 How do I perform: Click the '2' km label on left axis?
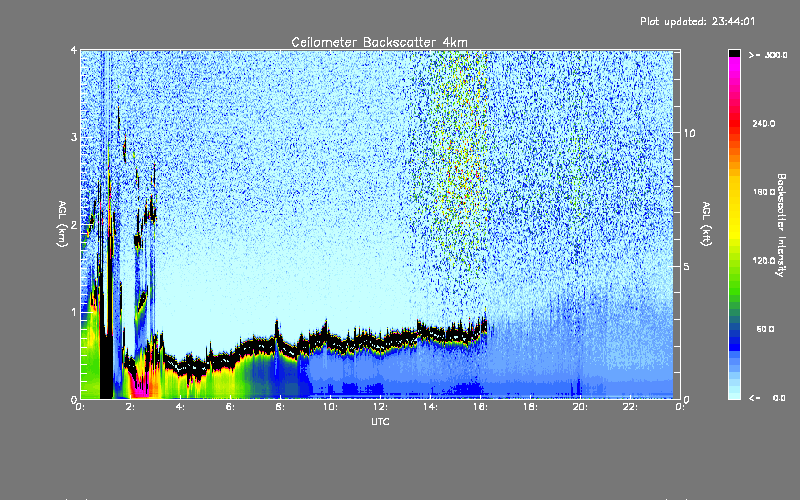74,225
